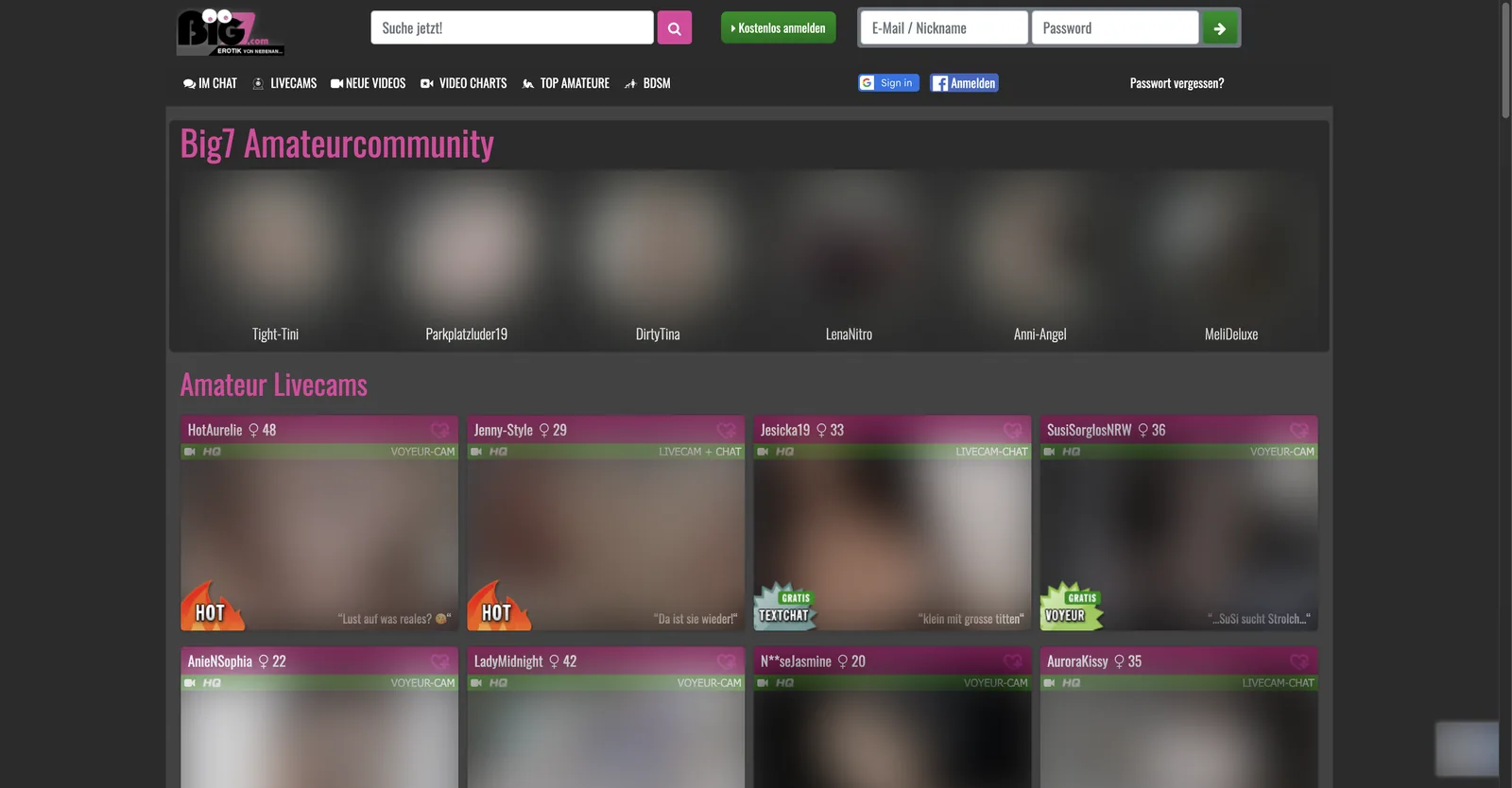This screenshot has height=788, width=1512.
Task: Open LenaNitro profile name
Action: pyautogui.click(x=849, y=334)
